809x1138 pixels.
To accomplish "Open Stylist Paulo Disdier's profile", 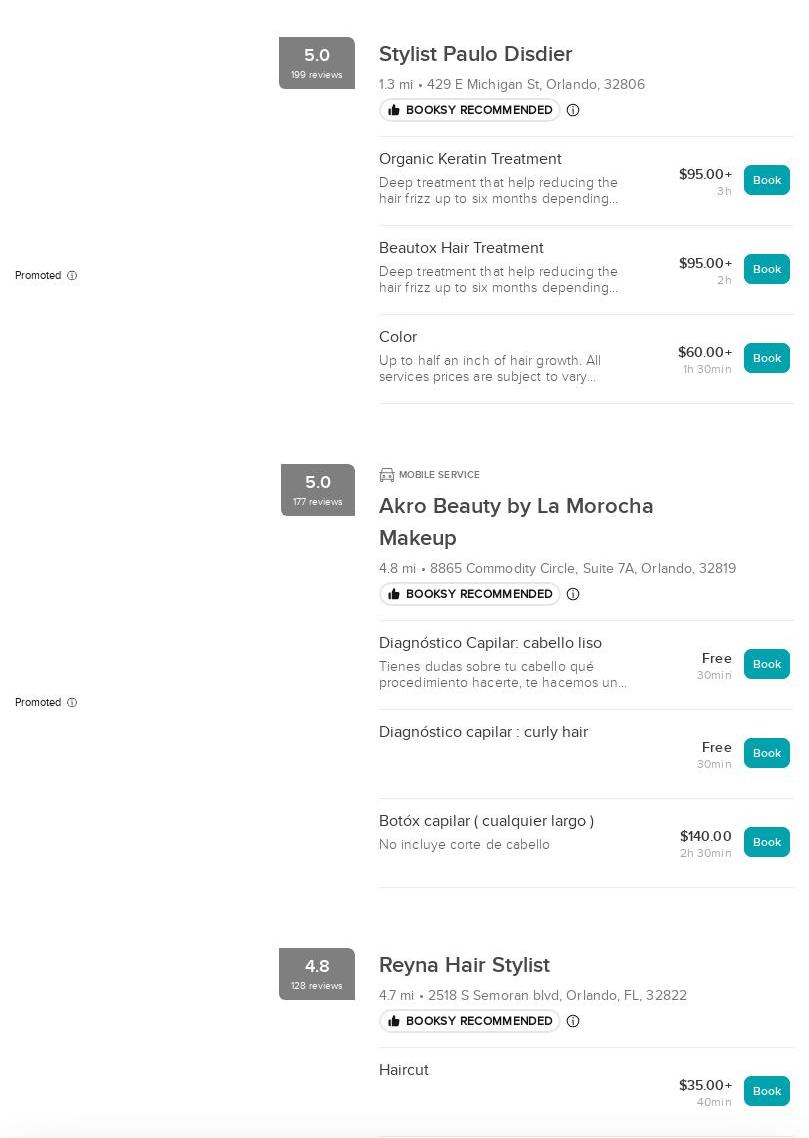I will point(475,54).
